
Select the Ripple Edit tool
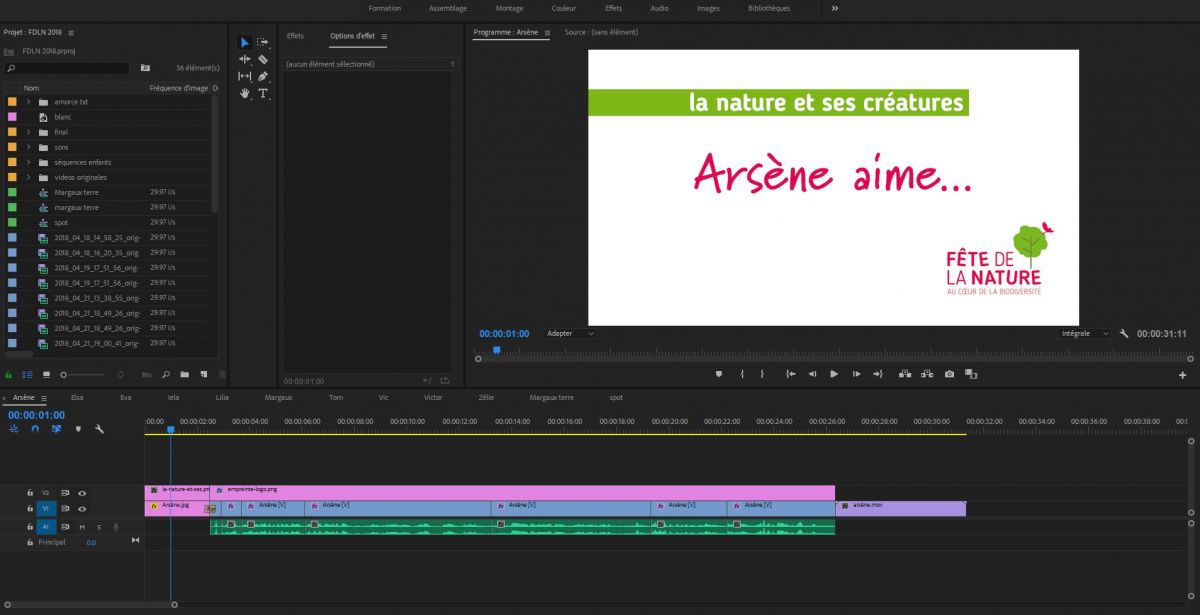tap(245, 59)
